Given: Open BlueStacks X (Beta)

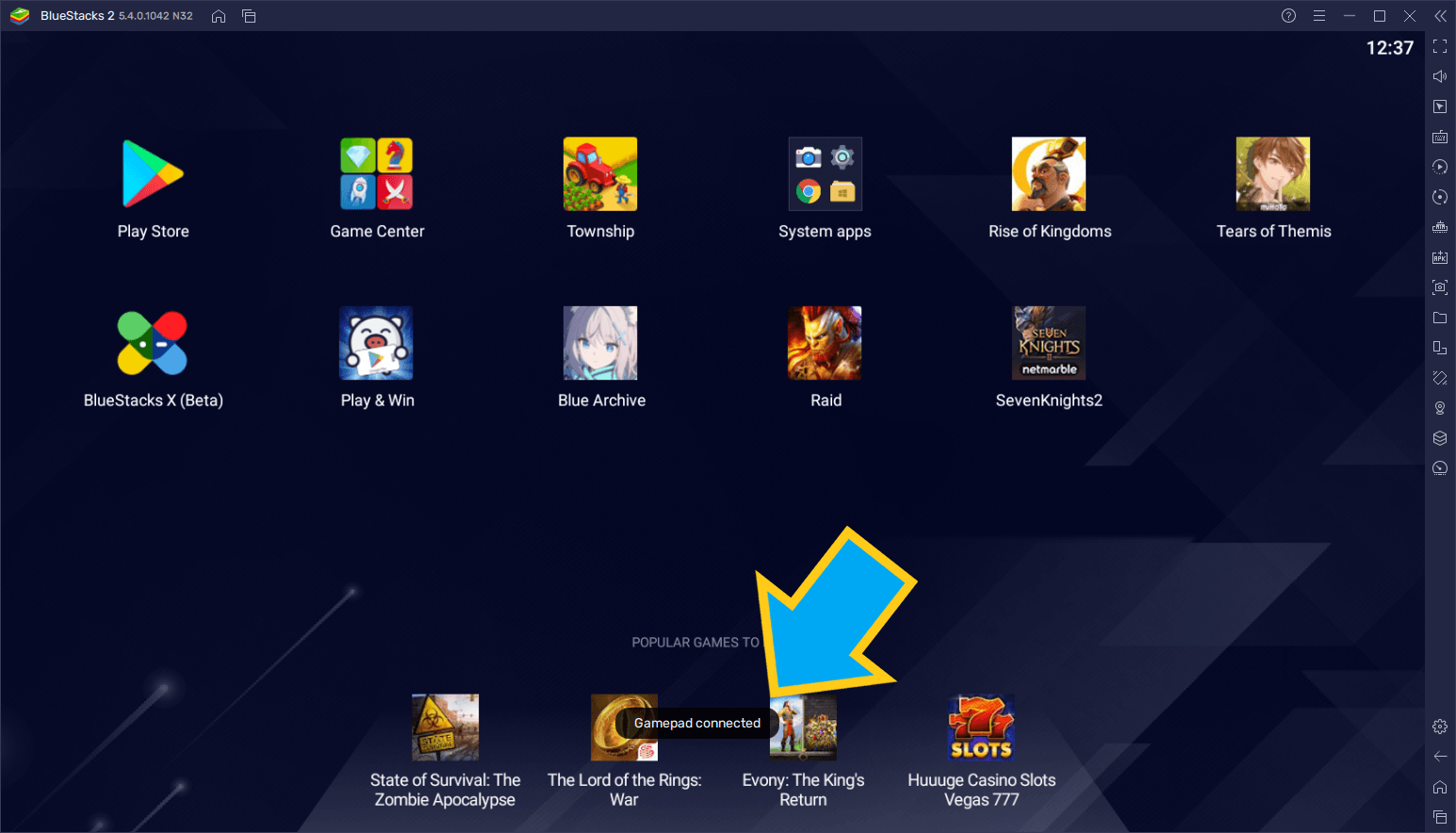Looking at the screenshot, I should pyautogui.click(x=153, y=343).
